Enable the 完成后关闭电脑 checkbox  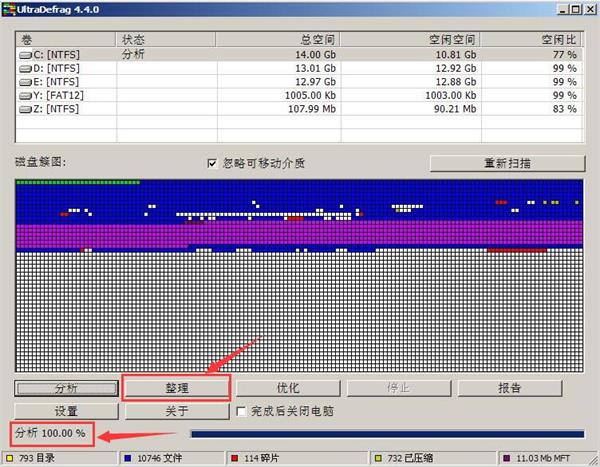point(241,411)
